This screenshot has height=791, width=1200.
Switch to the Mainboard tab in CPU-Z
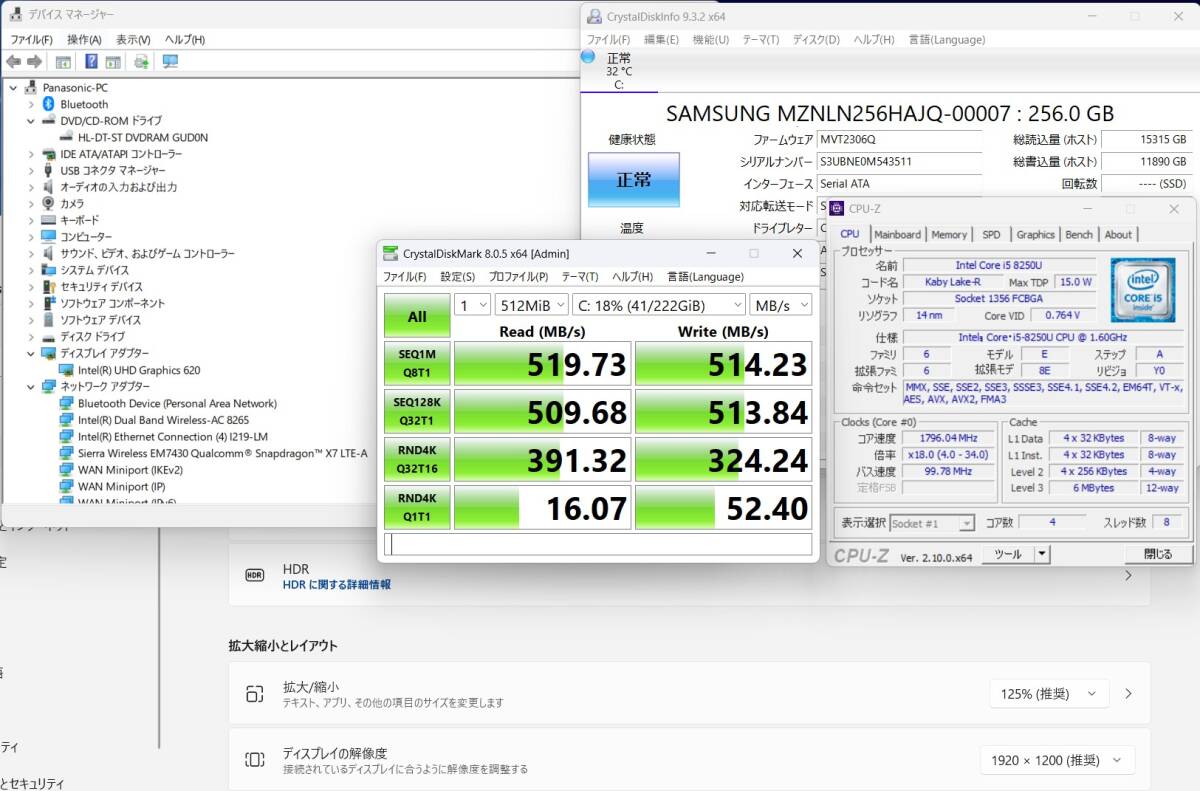point(897,234)
